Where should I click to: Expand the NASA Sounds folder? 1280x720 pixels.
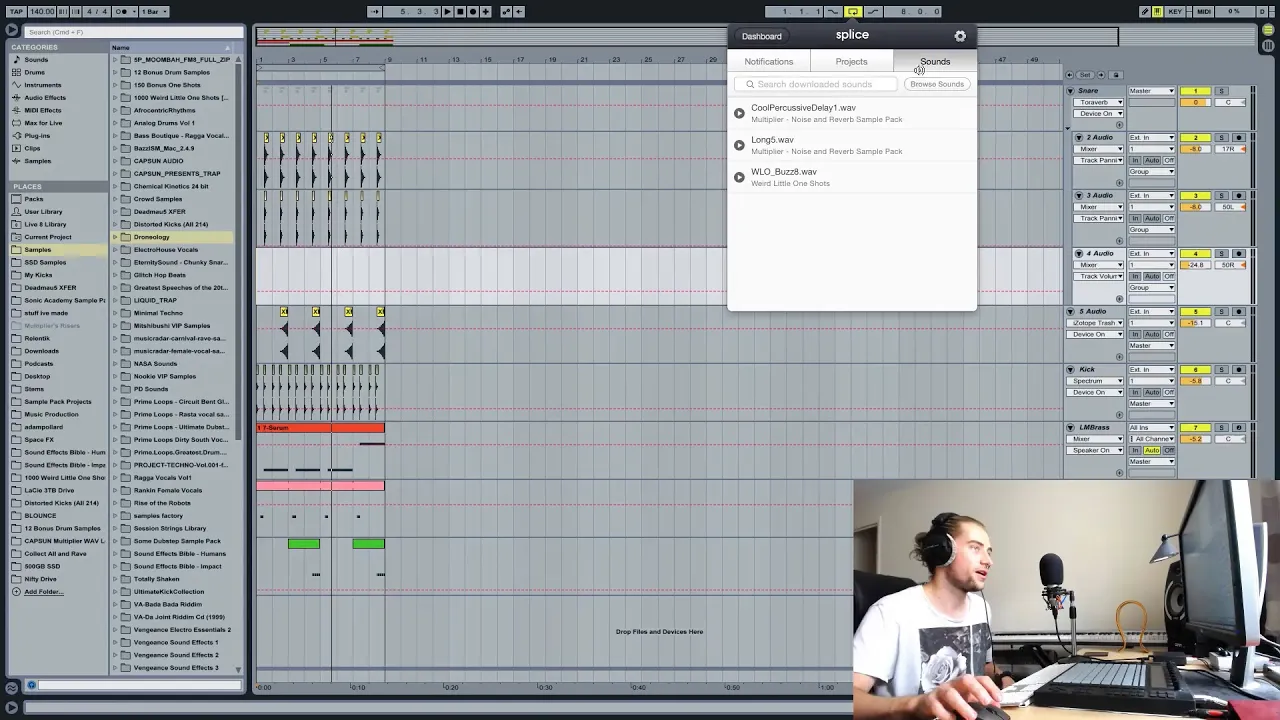click(115, 364)
